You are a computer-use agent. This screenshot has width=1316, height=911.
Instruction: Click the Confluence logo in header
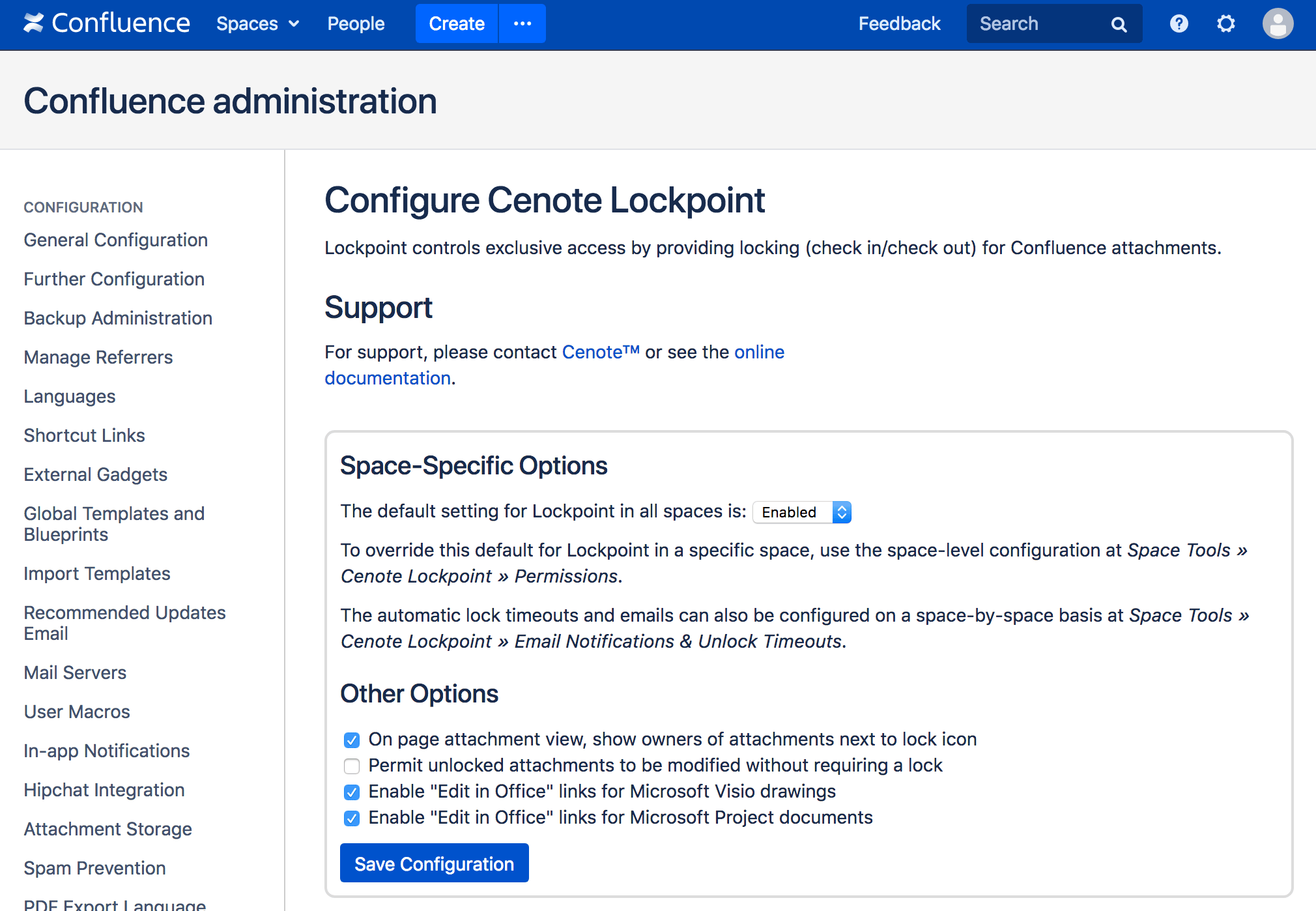(x=107, y=23)
